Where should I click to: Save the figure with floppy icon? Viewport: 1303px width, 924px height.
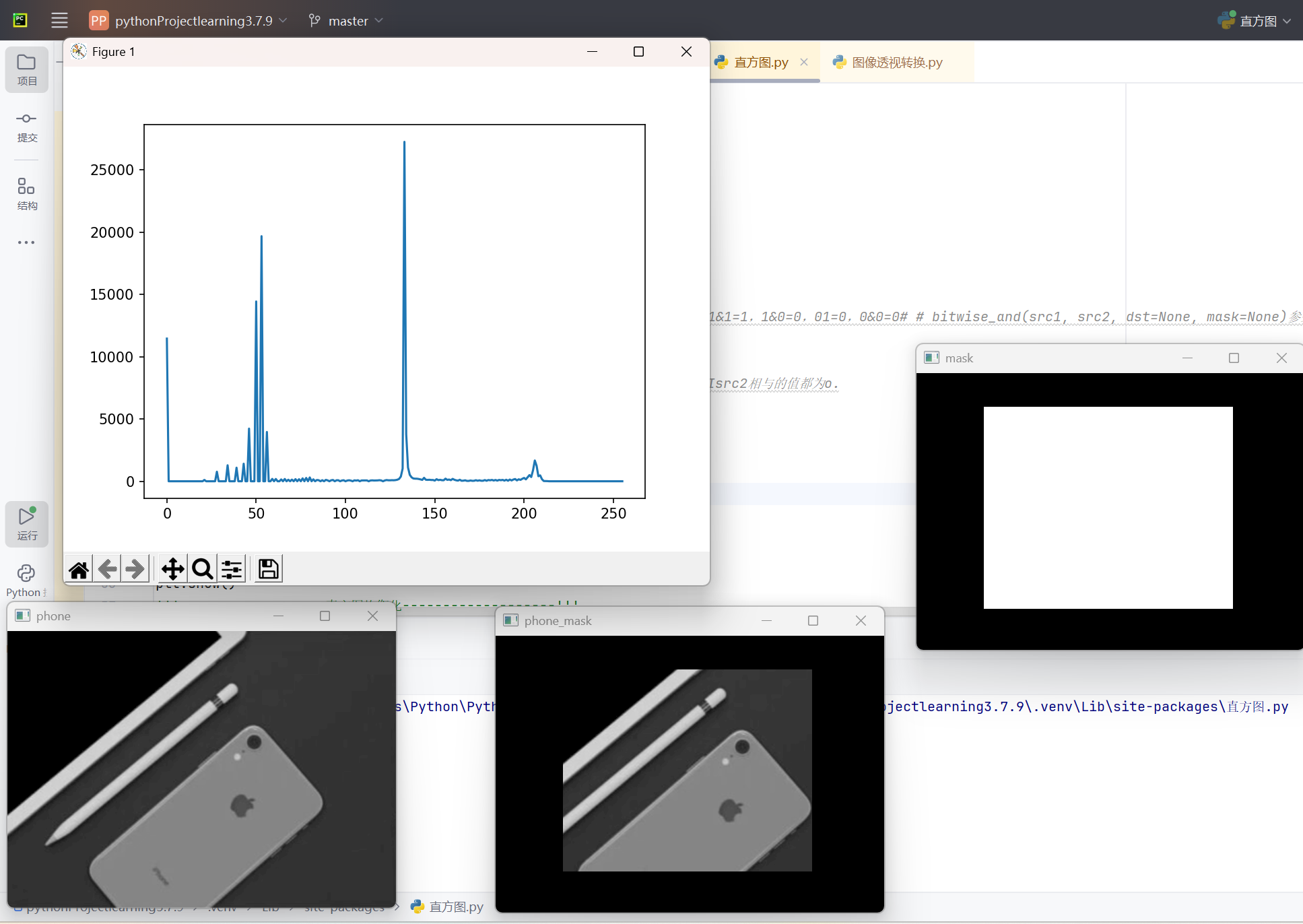pos(268,570)
